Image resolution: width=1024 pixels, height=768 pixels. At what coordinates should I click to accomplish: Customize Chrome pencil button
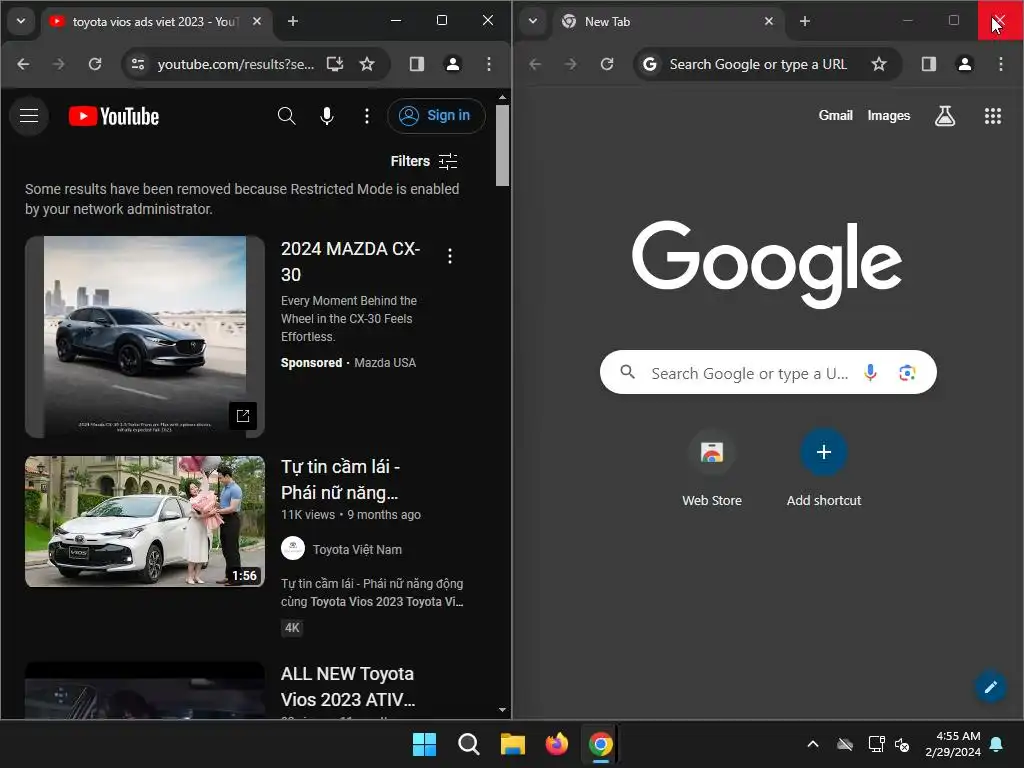click(990, 686)
